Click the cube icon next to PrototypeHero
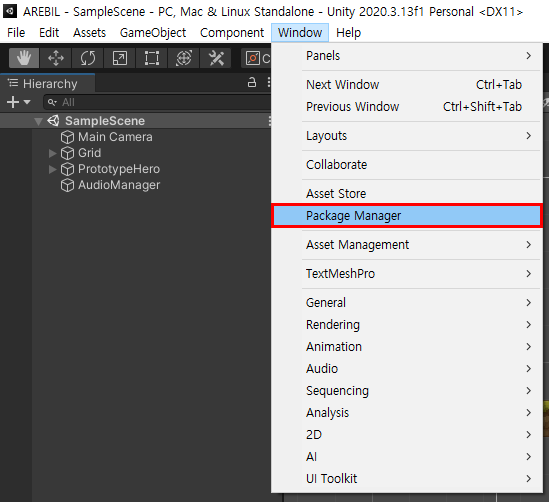This screenshot has width=549, height=502. point(67,169)
